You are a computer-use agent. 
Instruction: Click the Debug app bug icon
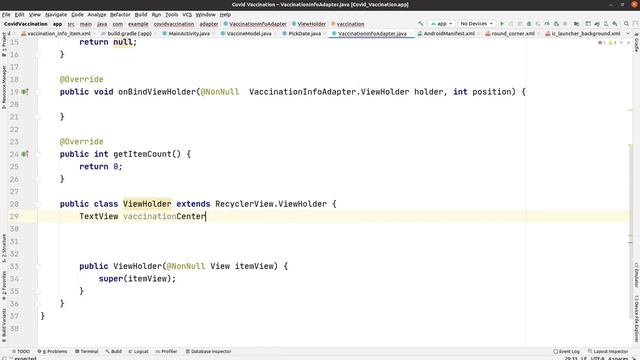[529, 24]
